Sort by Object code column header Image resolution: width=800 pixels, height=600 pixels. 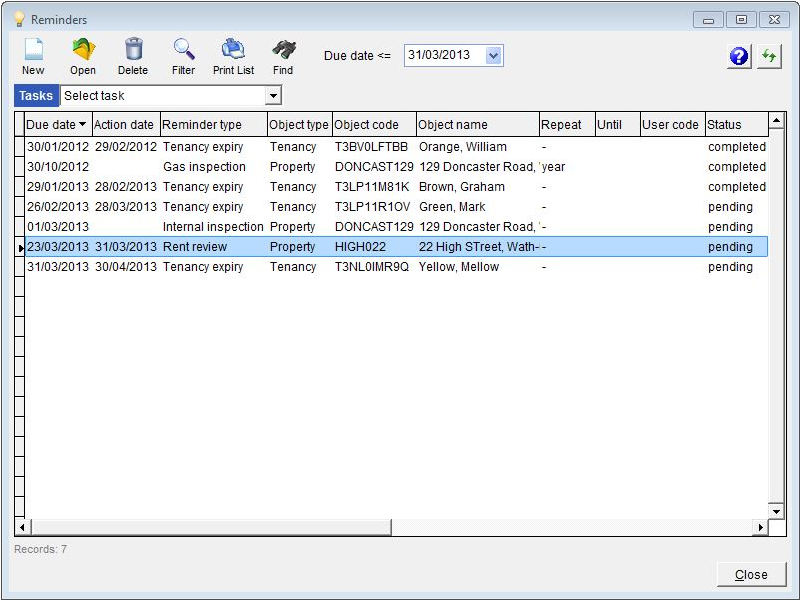pos(374,124)
